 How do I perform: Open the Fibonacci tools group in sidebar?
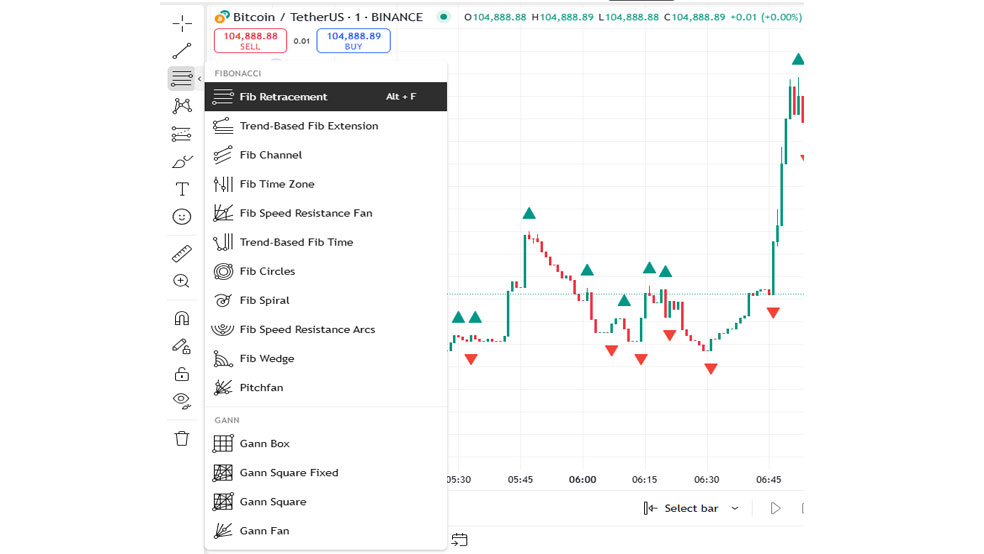(x=181, y=78)
